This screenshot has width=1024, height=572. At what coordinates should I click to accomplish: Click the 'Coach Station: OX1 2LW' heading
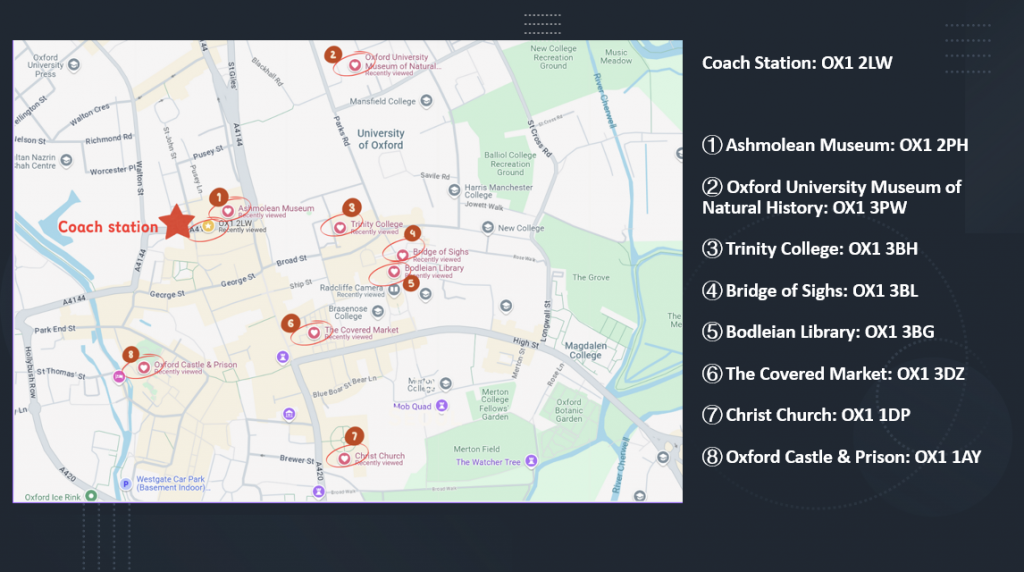tap(797, 63)
